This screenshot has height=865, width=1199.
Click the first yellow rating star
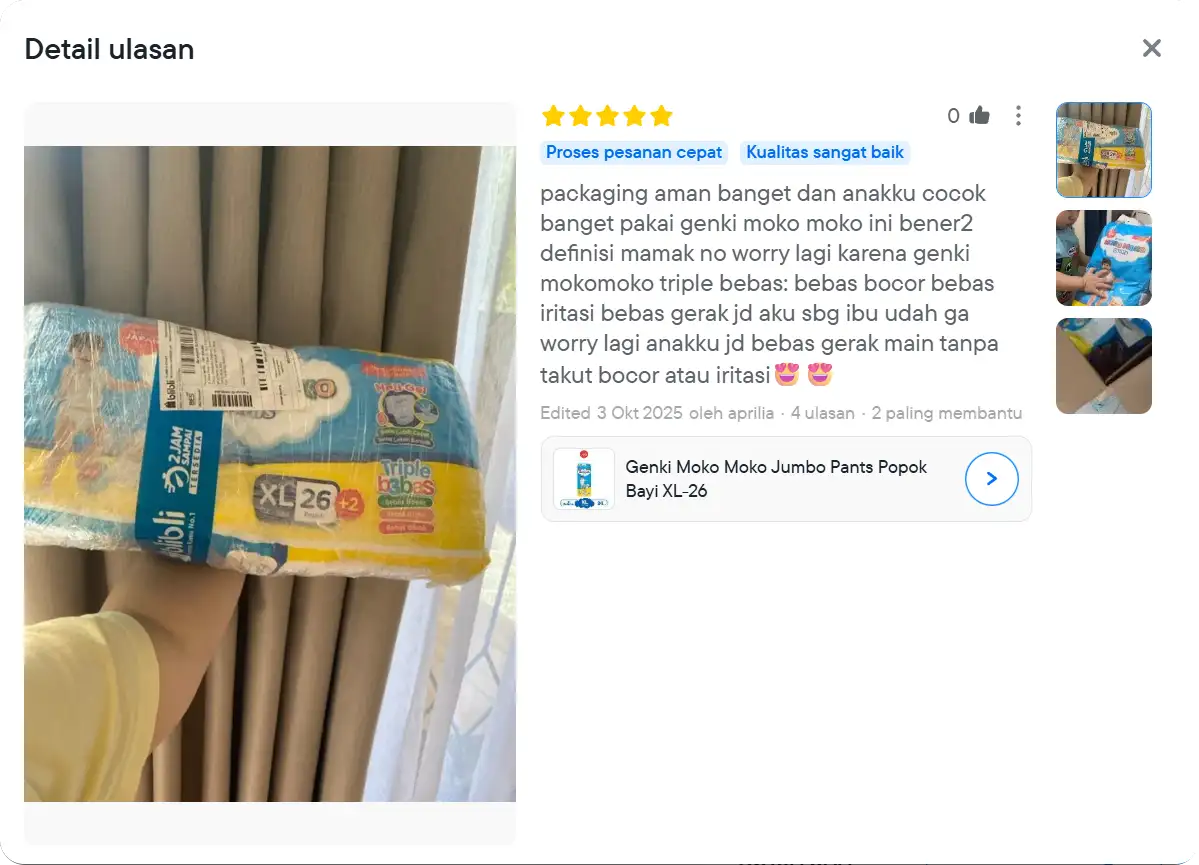(x=554, y=116)
